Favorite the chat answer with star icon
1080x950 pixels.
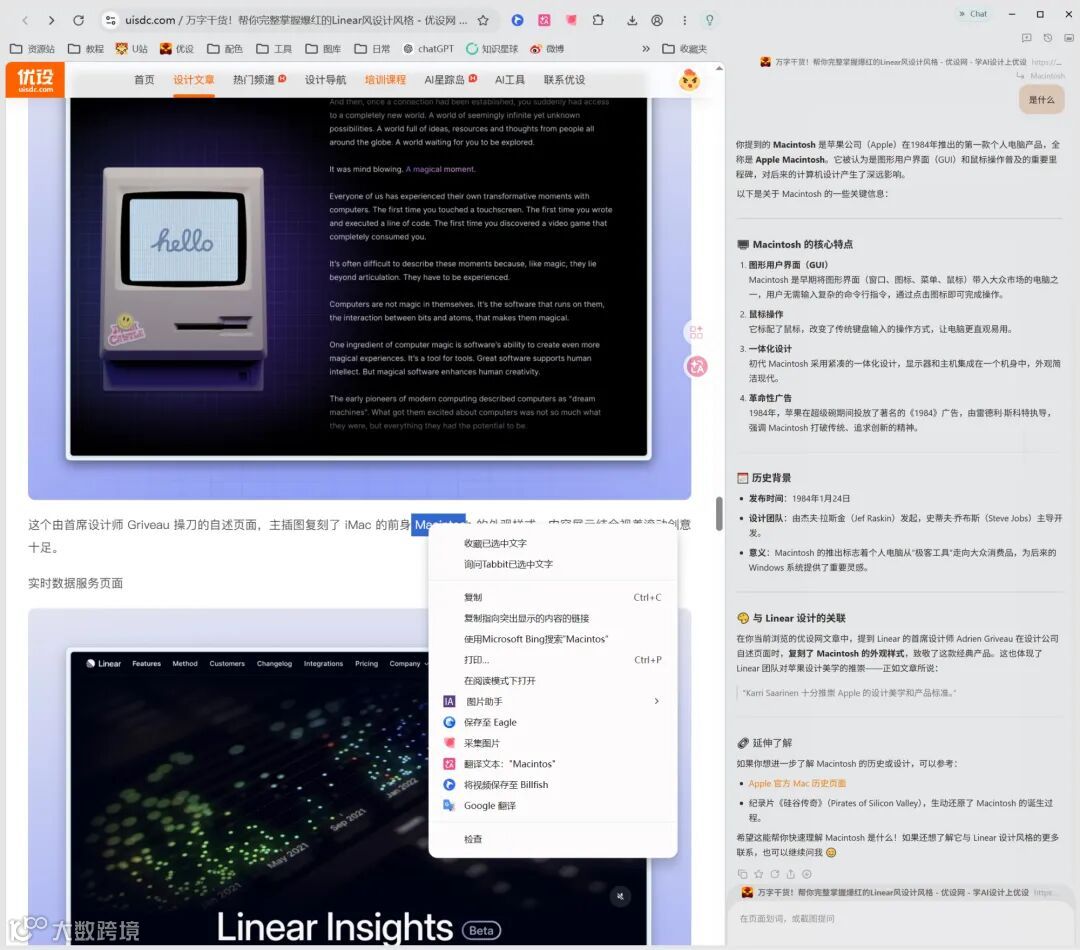tap(758, 874)
